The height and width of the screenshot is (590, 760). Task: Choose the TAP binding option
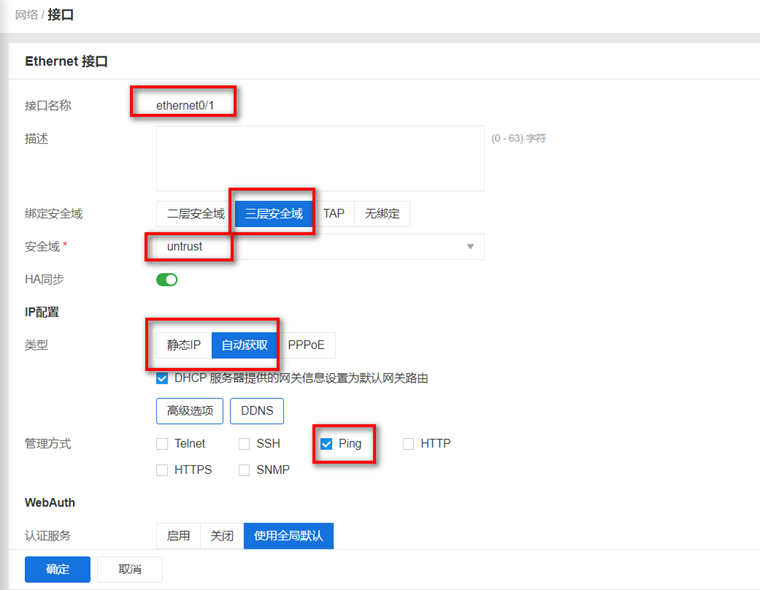coord(334,214)
